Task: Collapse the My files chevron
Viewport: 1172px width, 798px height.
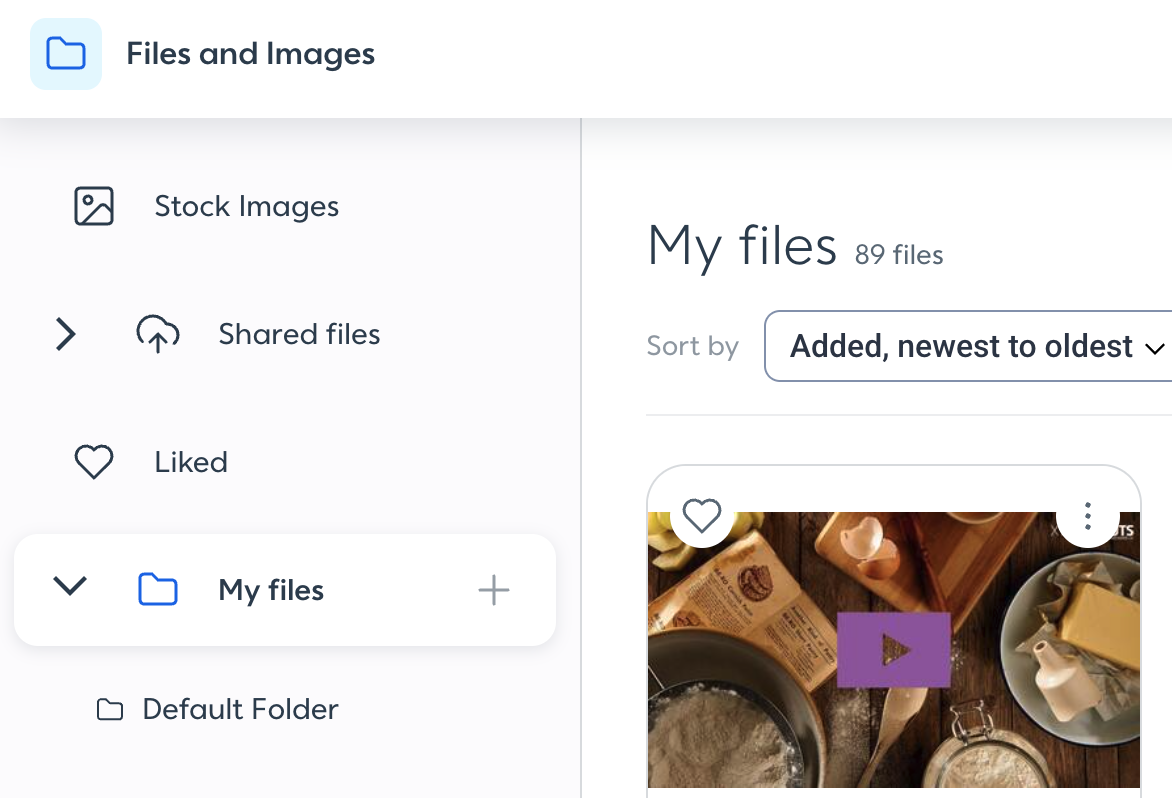Action: 70,587
